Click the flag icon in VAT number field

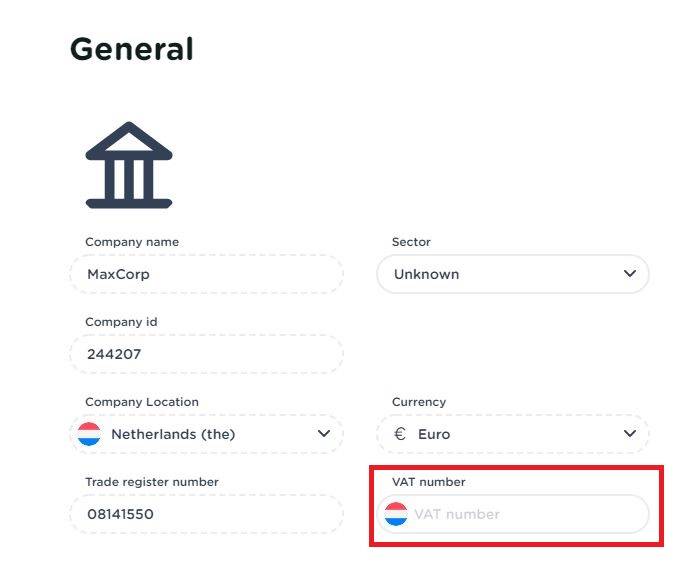[396, 514]
